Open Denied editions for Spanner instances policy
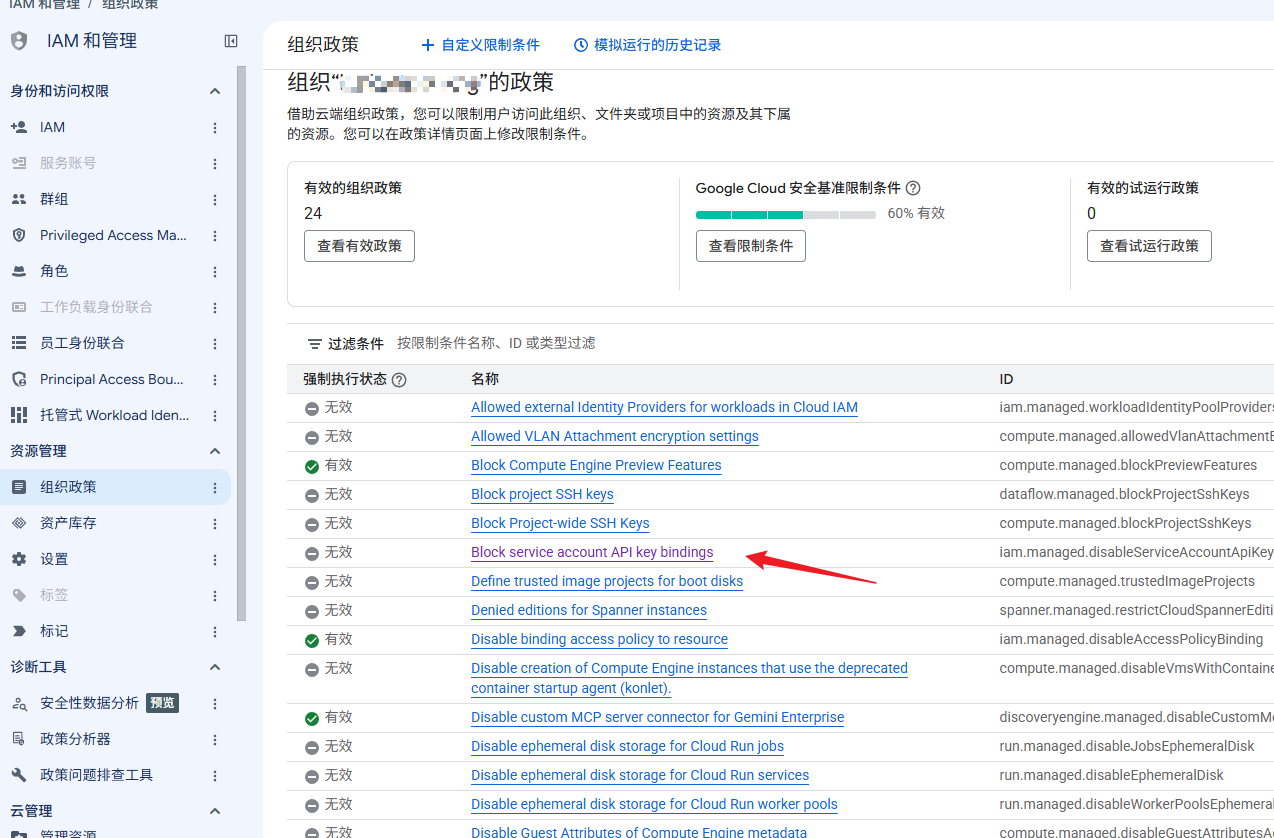Viewport: 1274px width, 838px height. (x=589, y=611)
